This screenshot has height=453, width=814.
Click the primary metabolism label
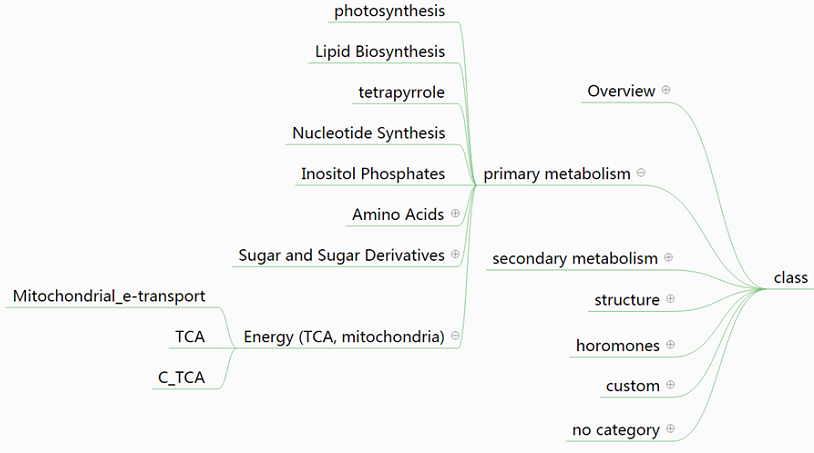pyautogui.click(x=557, y=173)
